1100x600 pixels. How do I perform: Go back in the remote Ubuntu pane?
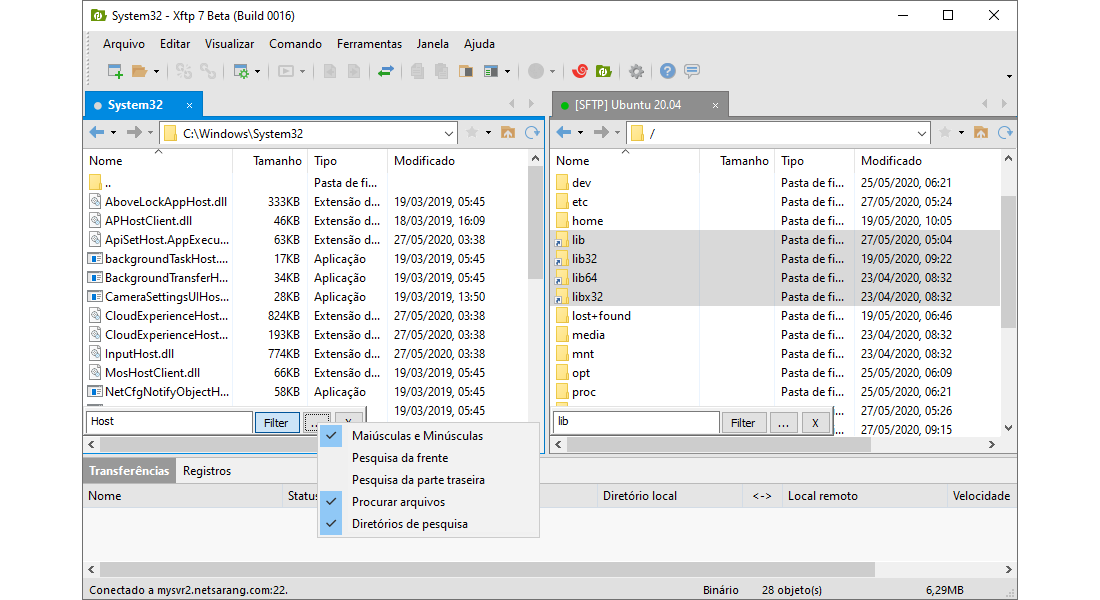(x=564, y=133)
